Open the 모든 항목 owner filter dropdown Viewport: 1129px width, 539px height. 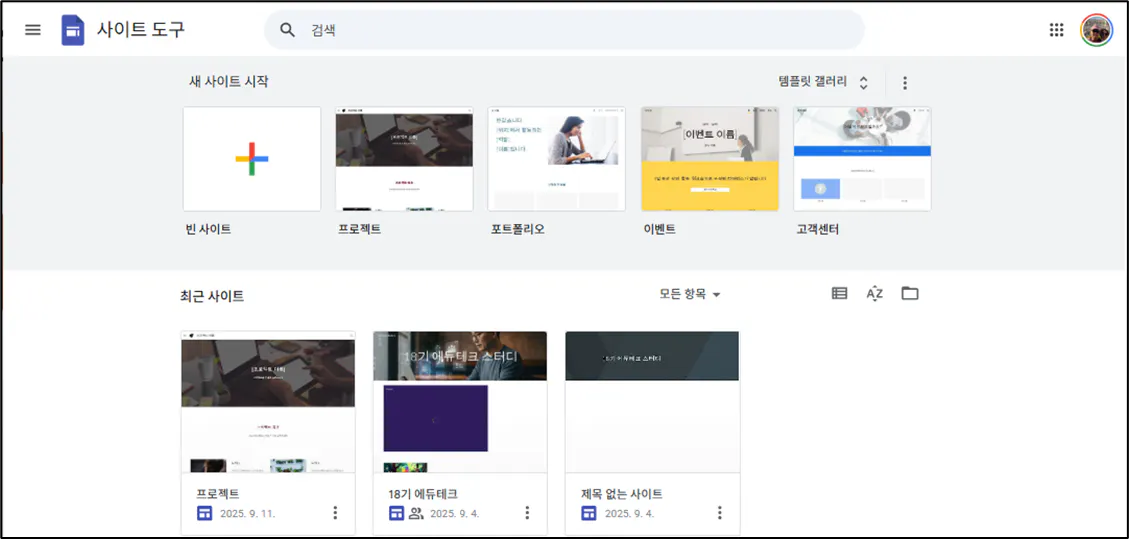click(690, 294)
